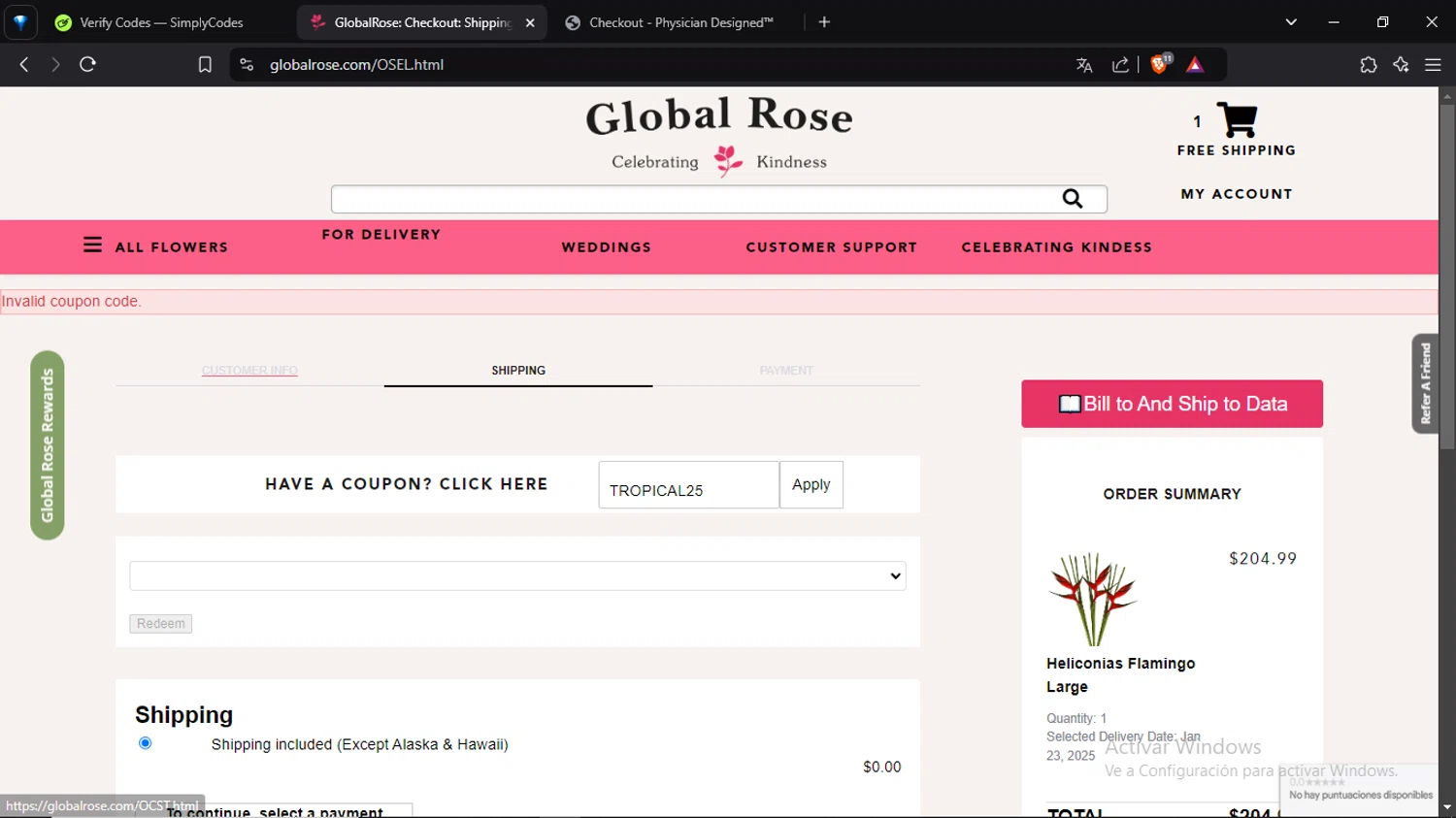Click the page vertical scrollbar
The width and height of the screenshot is (1456, 818).
click(1447, 277)
